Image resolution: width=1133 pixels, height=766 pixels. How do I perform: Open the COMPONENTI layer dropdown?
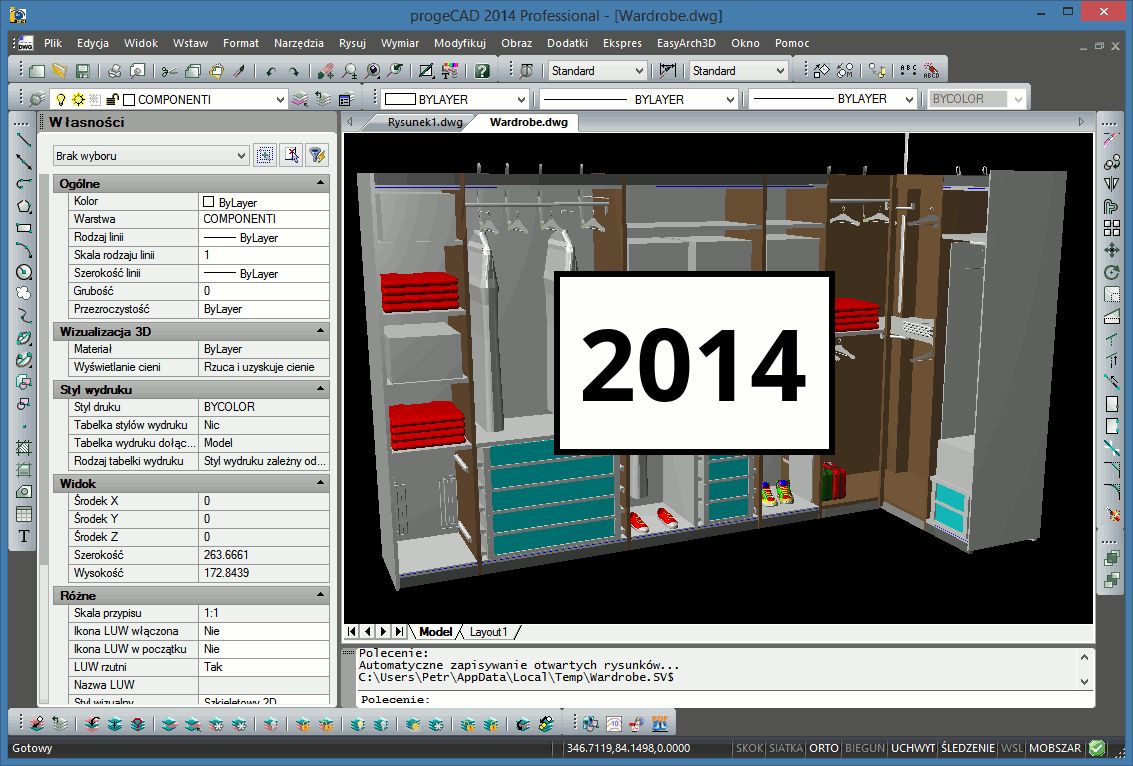(x=280, y=100)
